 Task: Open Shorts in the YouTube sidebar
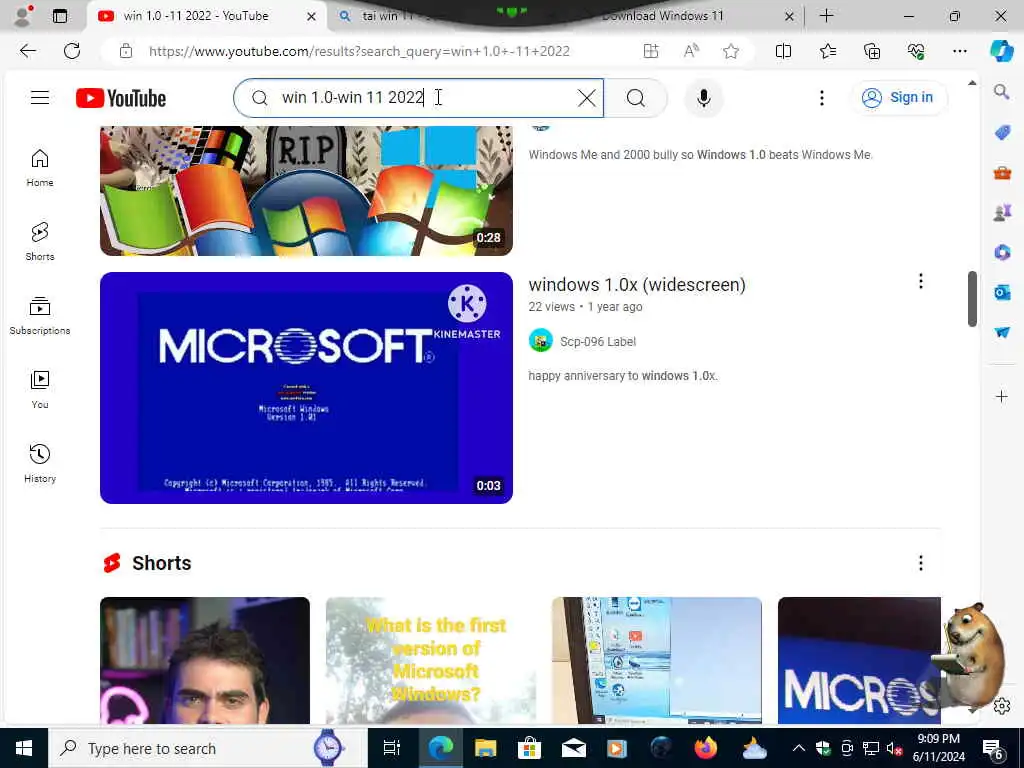(x=40, y=242)
